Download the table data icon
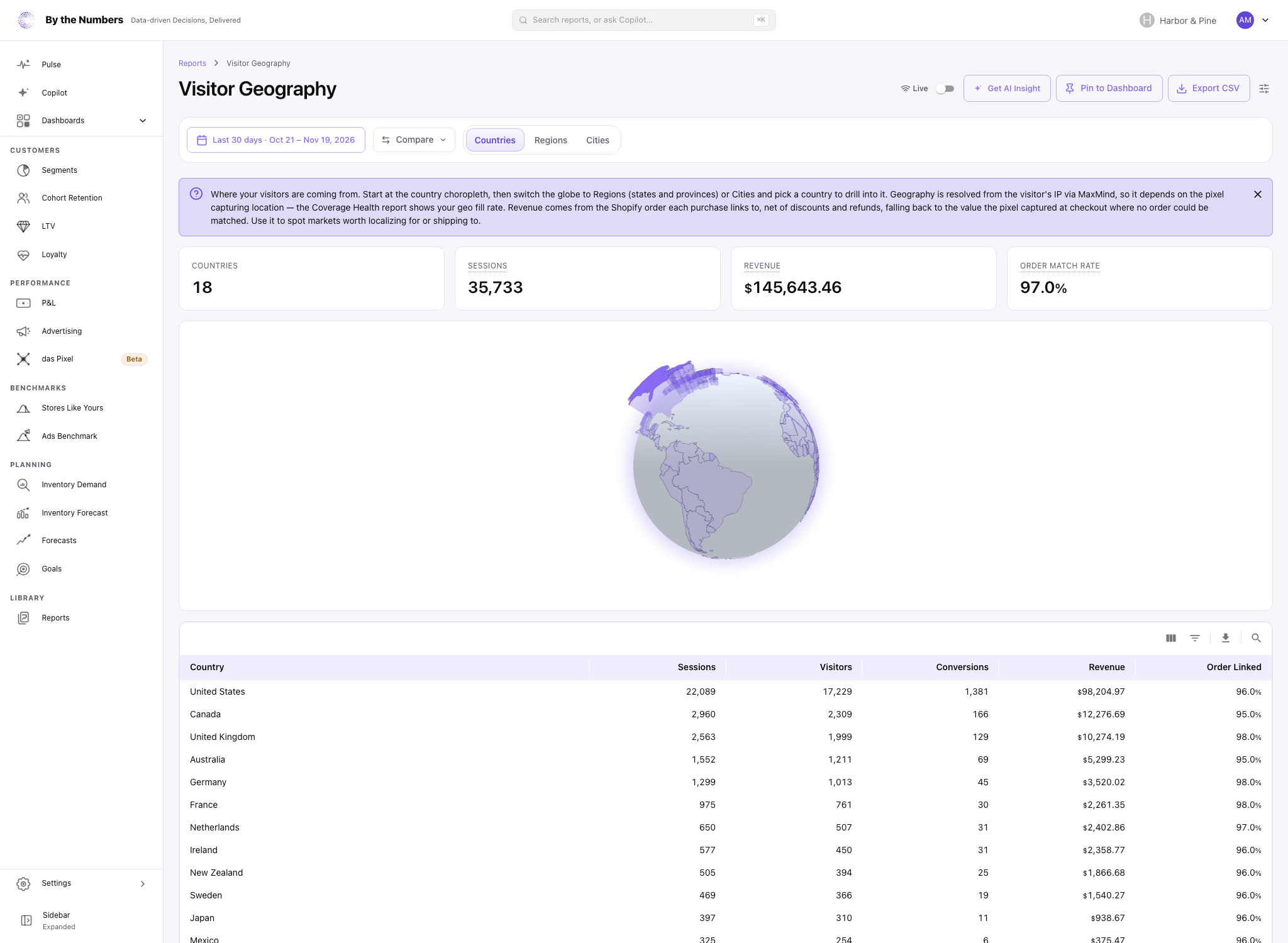This screenshot has height=943, width=1288. 1226,638
